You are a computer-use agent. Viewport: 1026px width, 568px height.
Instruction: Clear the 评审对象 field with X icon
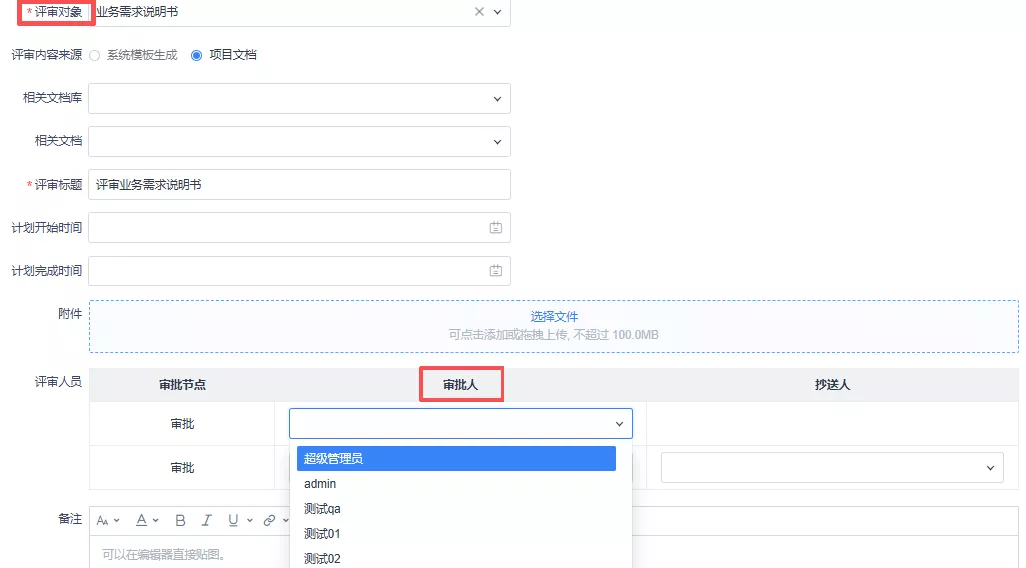pos(479,12)
